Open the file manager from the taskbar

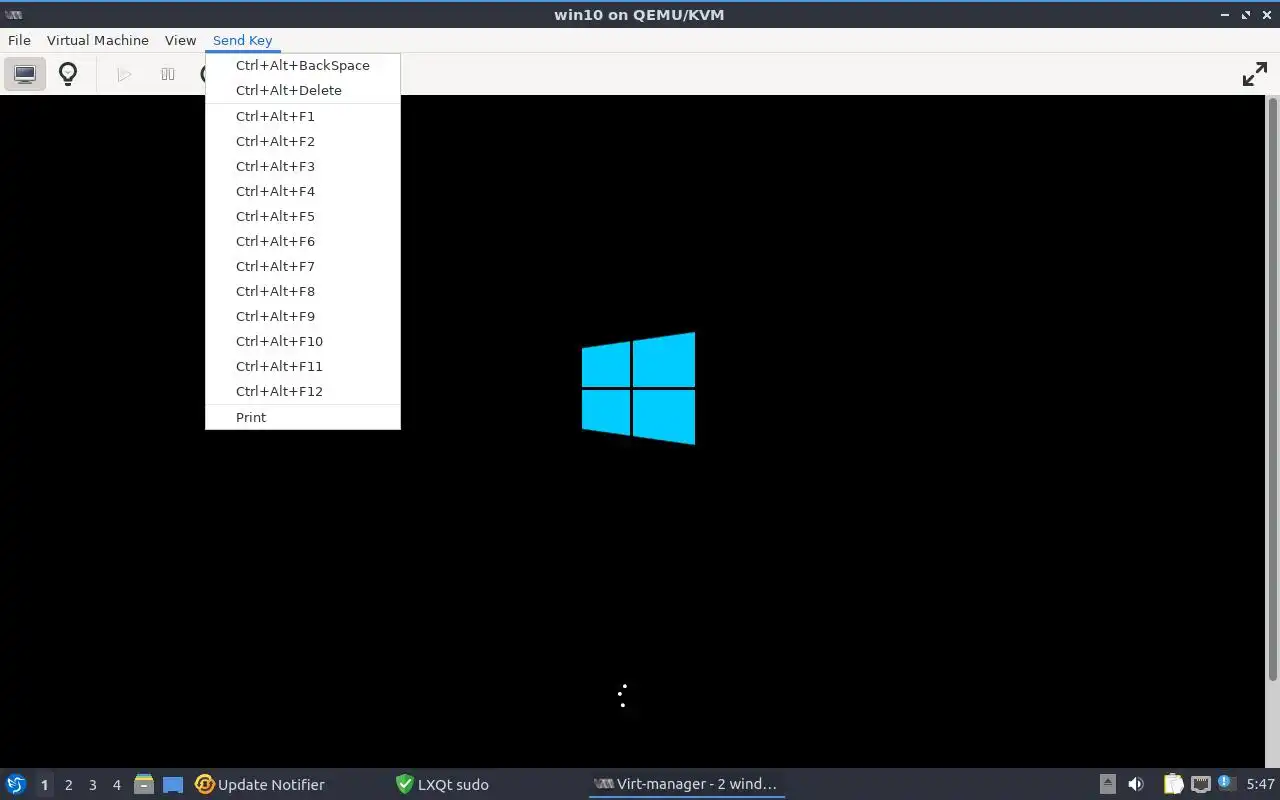point(144,784)
